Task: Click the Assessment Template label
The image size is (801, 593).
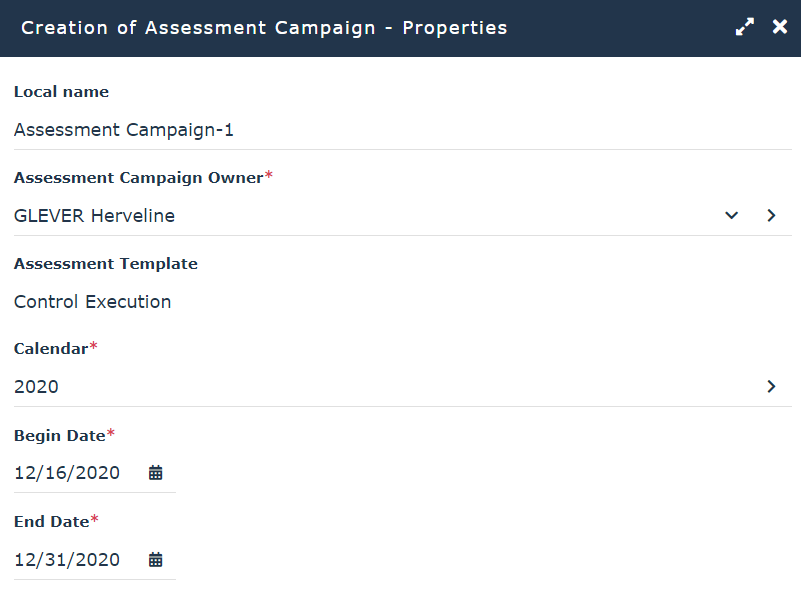Action: pos(106,264)
